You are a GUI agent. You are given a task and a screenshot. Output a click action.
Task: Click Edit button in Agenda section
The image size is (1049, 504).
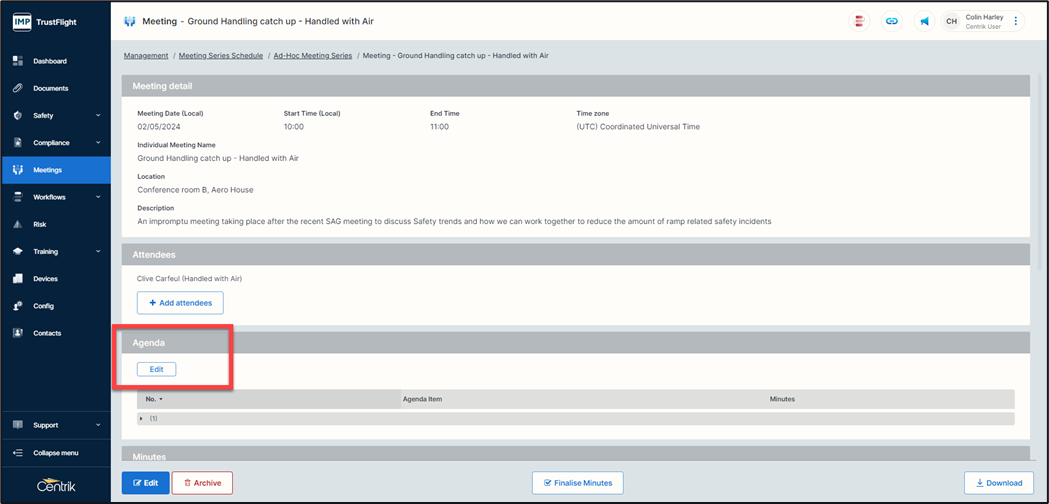point(156,369)
